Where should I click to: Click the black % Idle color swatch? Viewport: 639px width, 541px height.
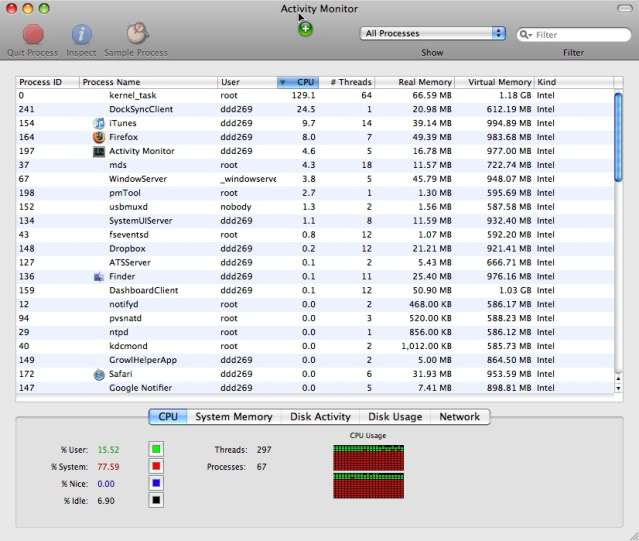coord(156,500)
